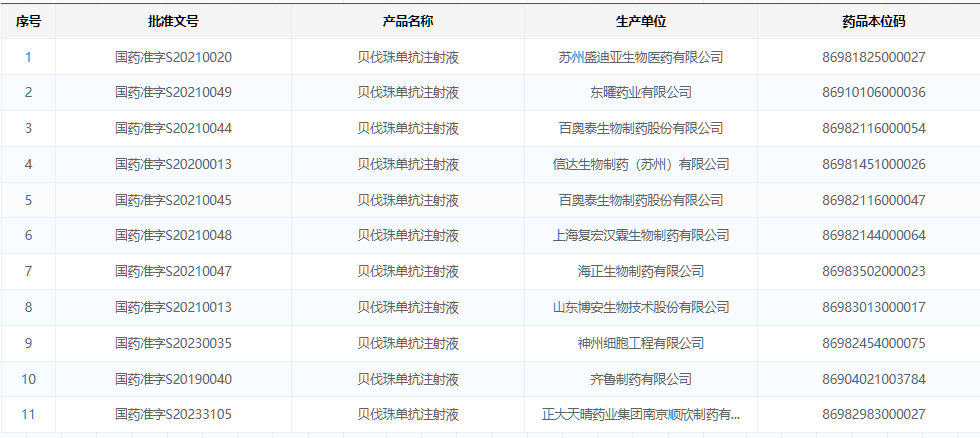The width and height of the screenshot is (980, 438).
Task: Click 神州细胞工程有限公司 entry
Action: coord(641,343)
